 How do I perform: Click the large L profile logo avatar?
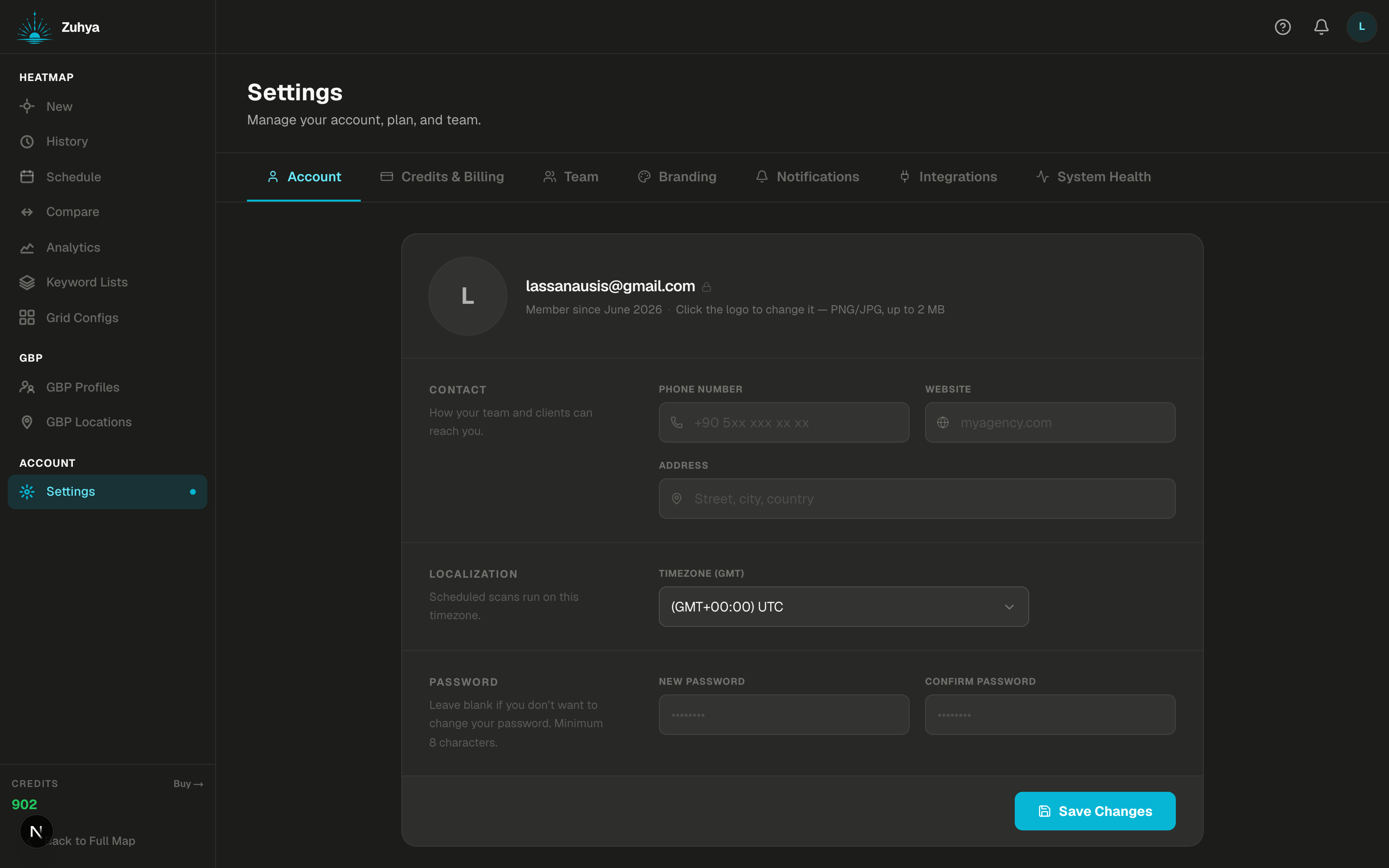pyautogui.click(x=468, y=296)
